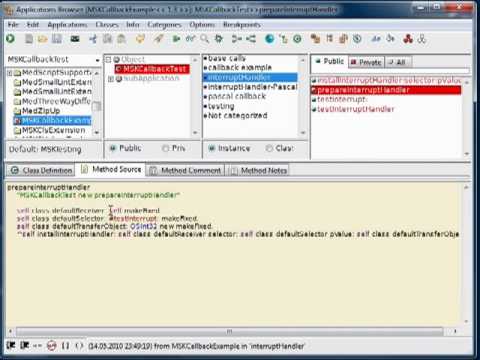Click the floppy disk save toolbar icon
Image resolution: width=480 pixels, height=360 pixels.
57,39
